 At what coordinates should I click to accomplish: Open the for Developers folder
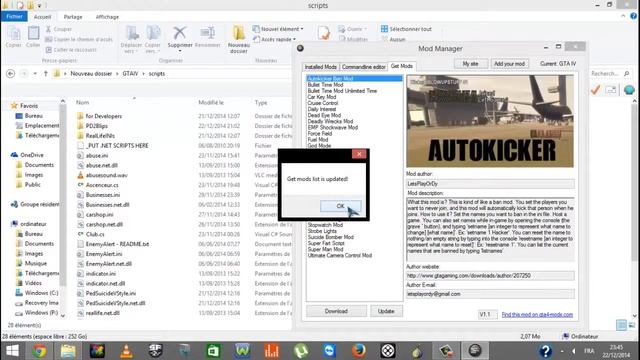click(x=104, y=116)
